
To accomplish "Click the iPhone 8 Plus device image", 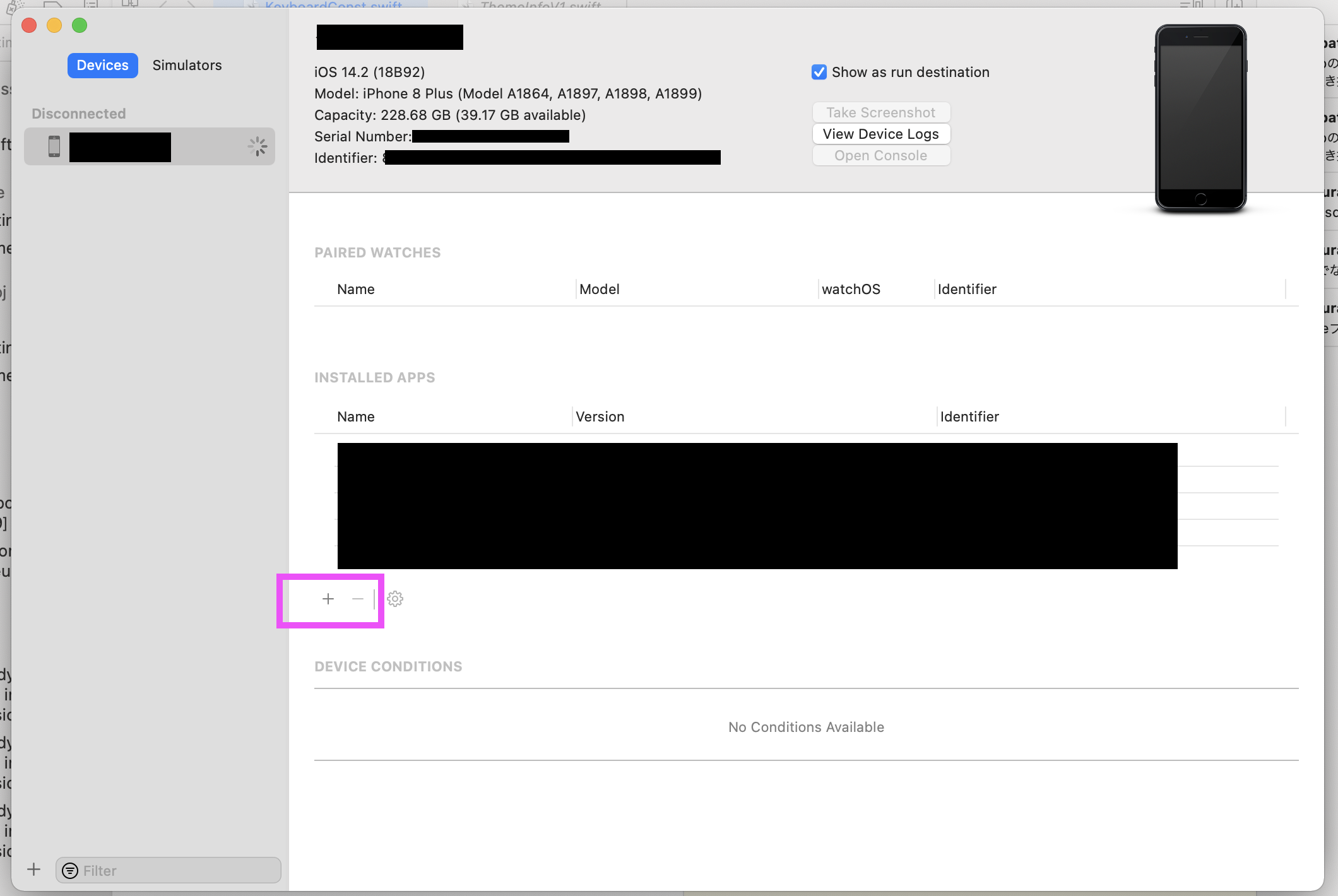I will [1200, 117].
